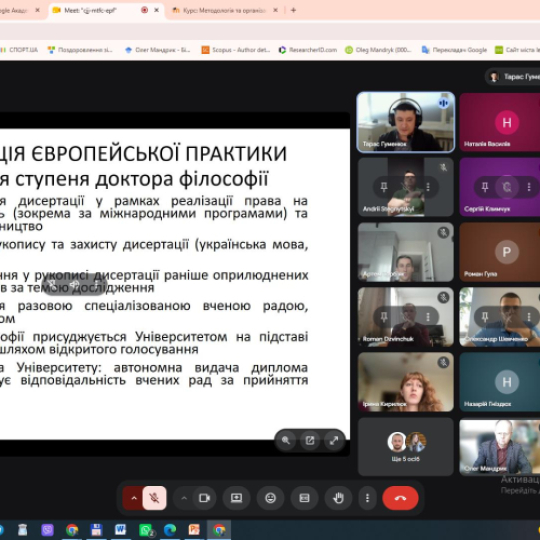Open more options on Олександр Шевченко's tile
540x540 pixels.
click(x=529, y=317)
